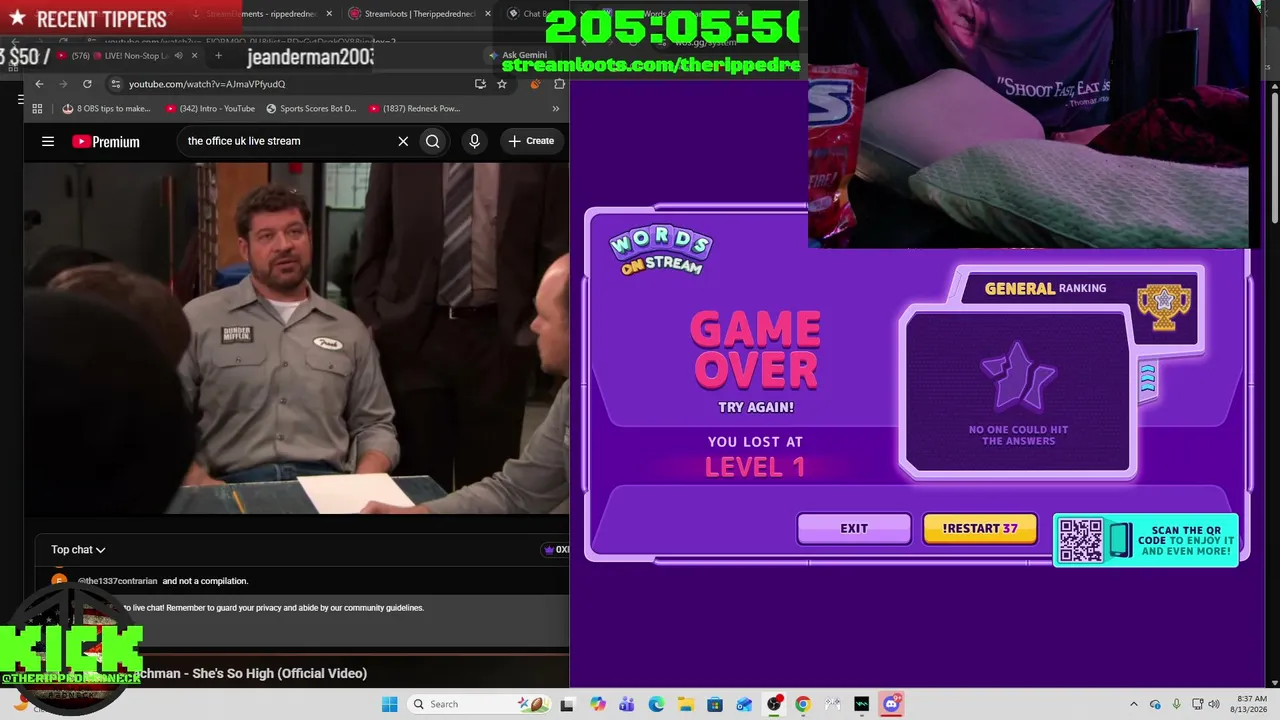The image size is (1280, 720).
Task: Switch to OBS Studio in the taskbar
Action: pyautogui.click(x=774, y=704)
